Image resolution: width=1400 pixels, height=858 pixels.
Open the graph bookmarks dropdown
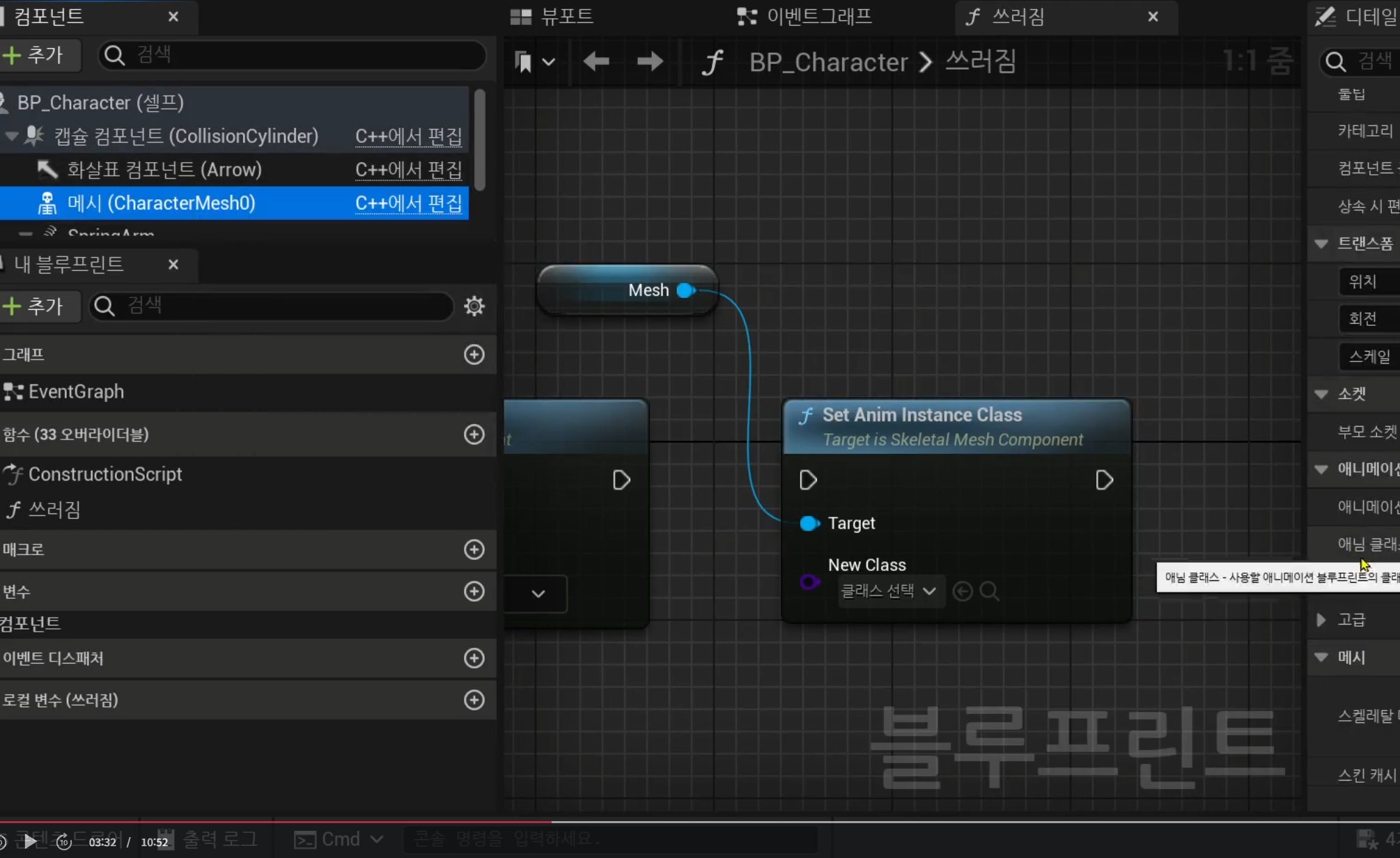pyautogui.click(x=534, y=62)
